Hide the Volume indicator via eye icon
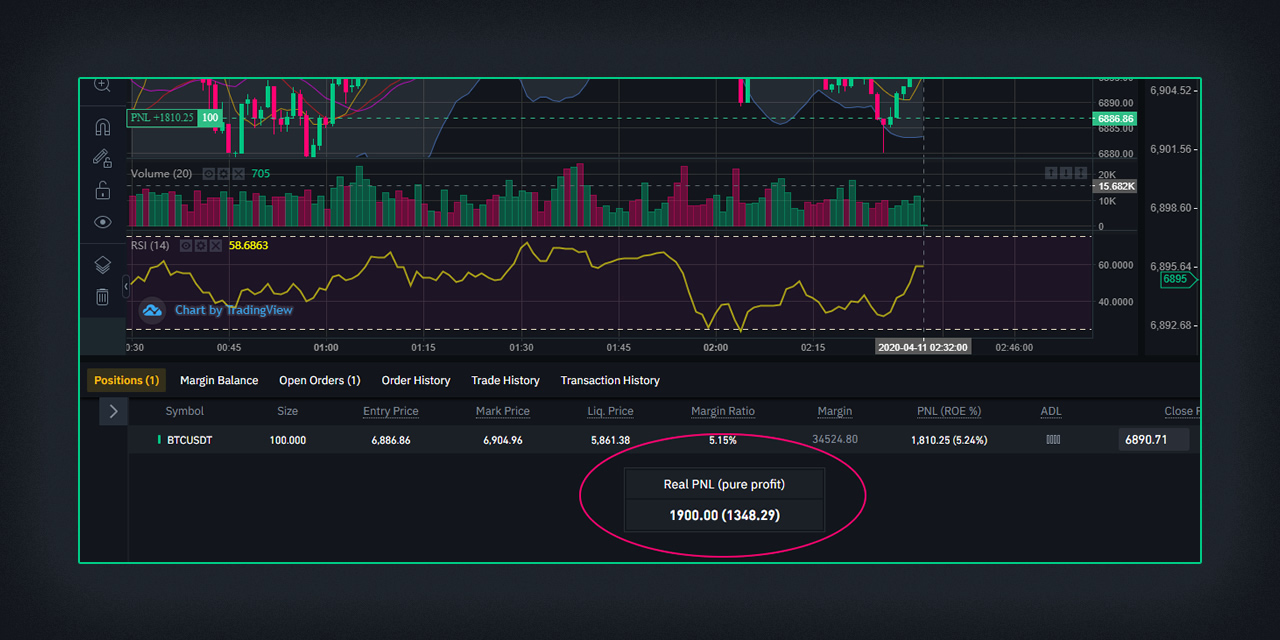Screen dimensions: 1280x640 coord(209,174)
